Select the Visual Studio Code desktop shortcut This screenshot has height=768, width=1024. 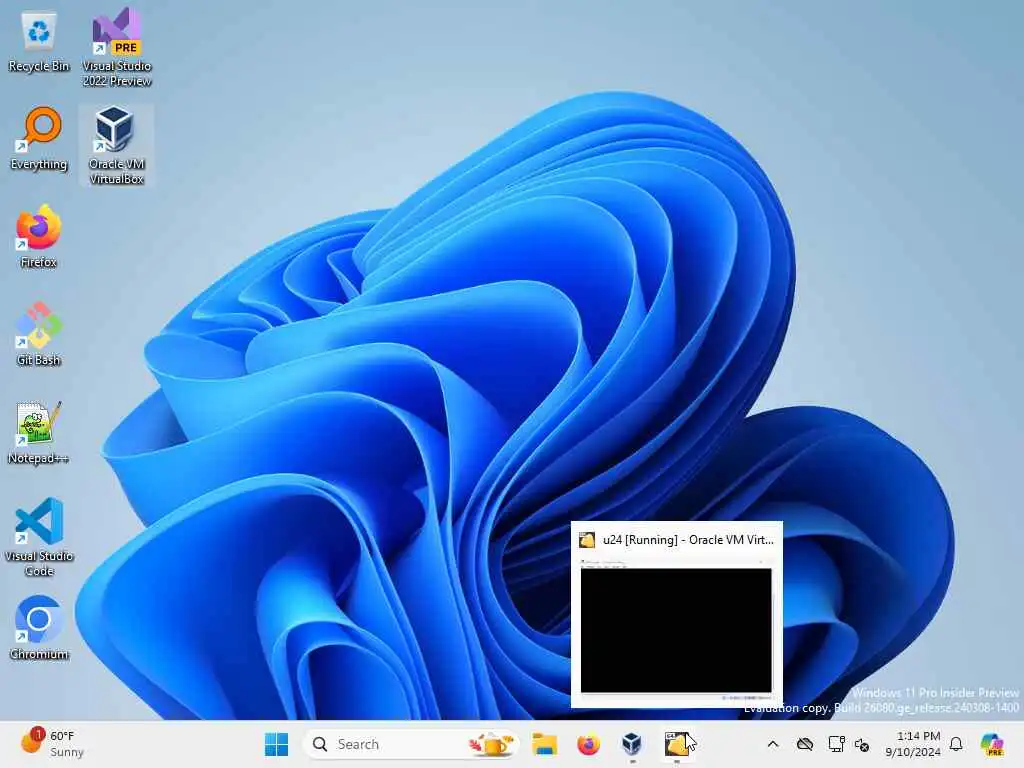pyautogui.click(x=39, y=537)
